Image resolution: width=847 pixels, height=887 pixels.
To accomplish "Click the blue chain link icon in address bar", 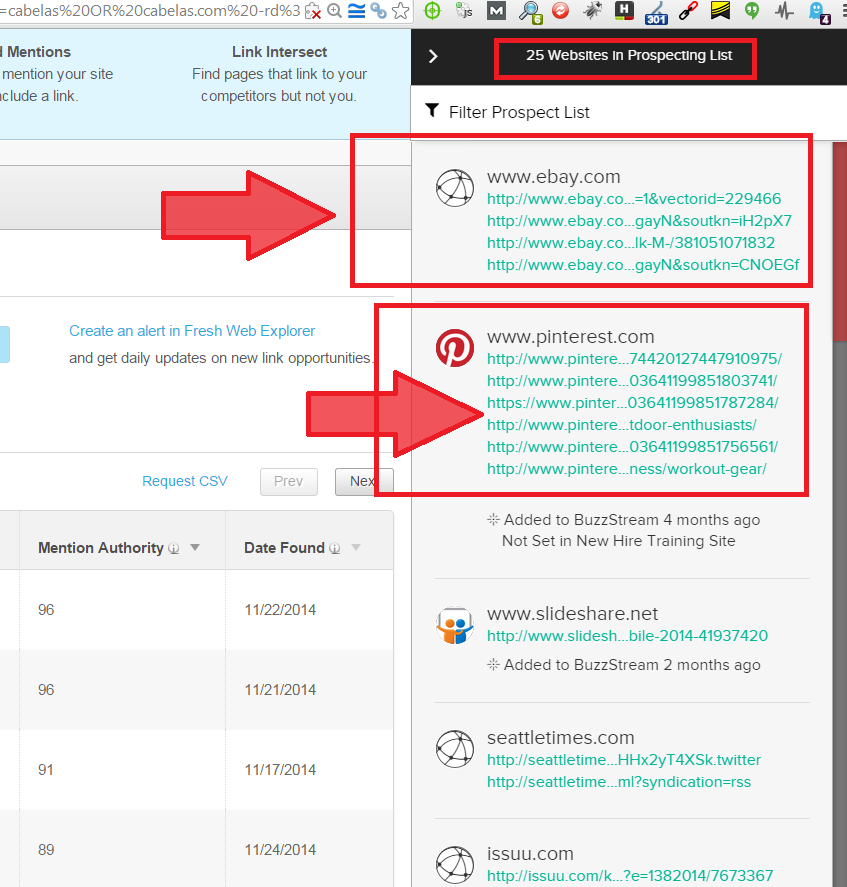I will [x=379, y=11].
